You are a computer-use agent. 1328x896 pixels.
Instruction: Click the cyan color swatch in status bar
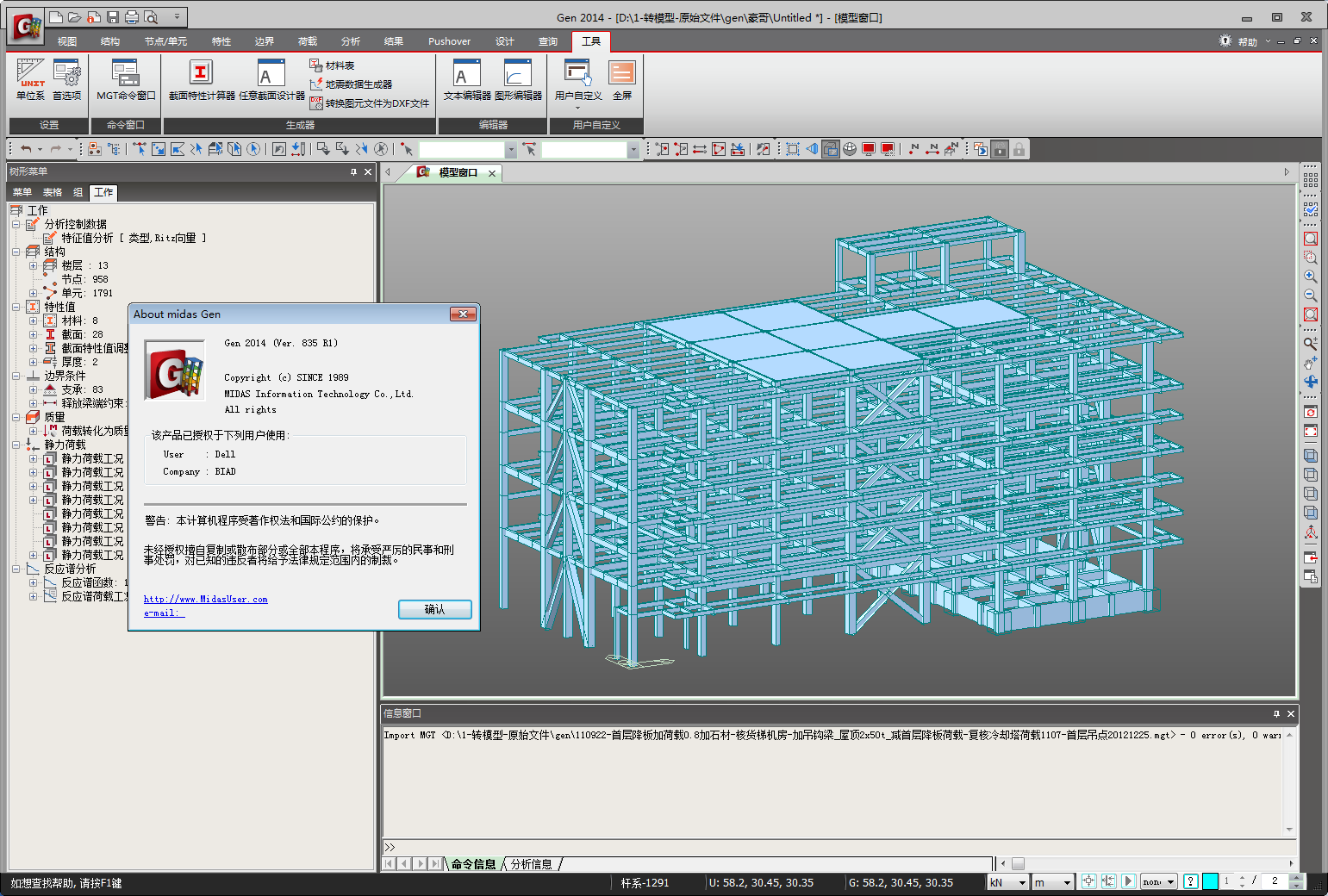coord(1210,881)
